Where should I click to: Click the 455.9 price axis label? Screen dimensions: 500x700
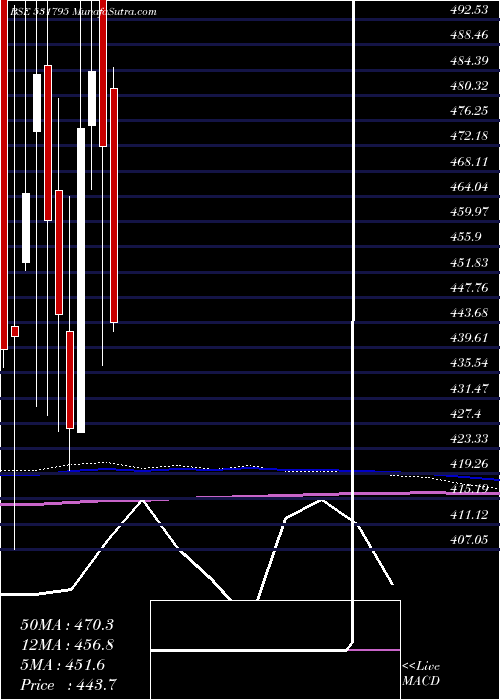[x=467, y=237]
